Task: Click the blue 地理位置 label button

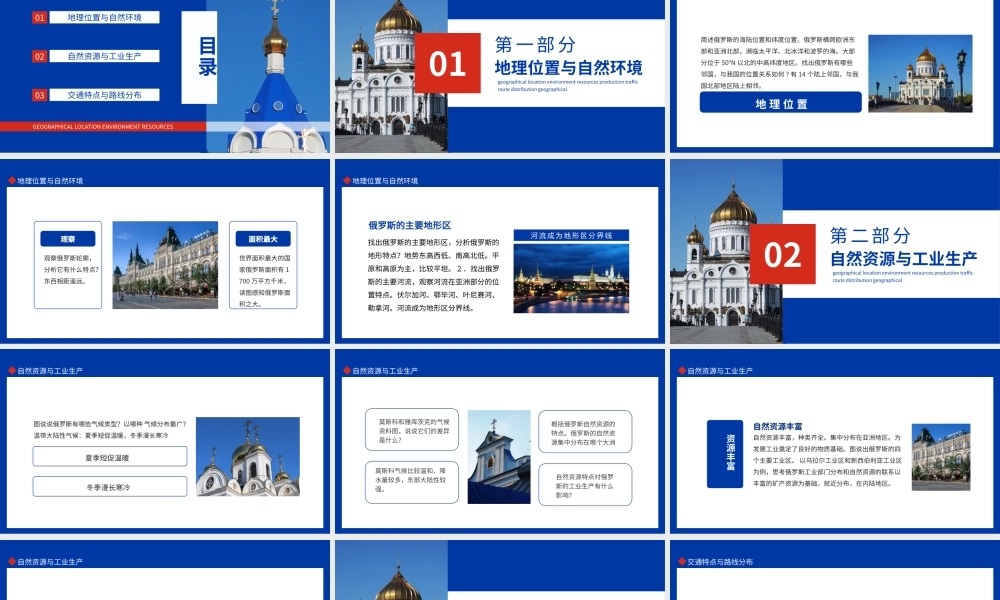Action: point(781,103)
